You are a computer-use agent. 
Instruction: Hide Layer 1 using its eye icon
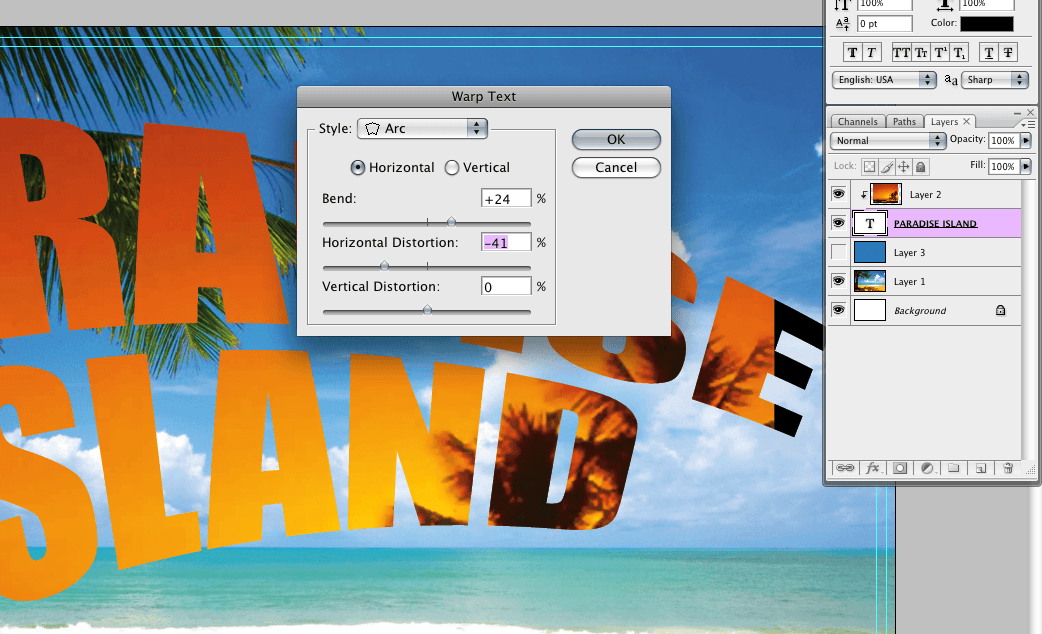[x=838, y=281]
